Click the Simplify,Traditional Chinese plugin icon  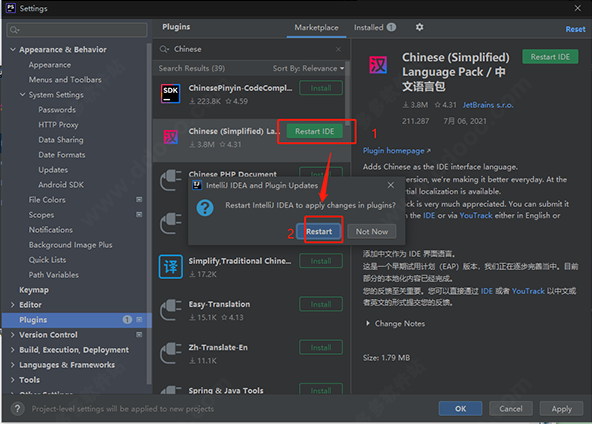[171, 267]
